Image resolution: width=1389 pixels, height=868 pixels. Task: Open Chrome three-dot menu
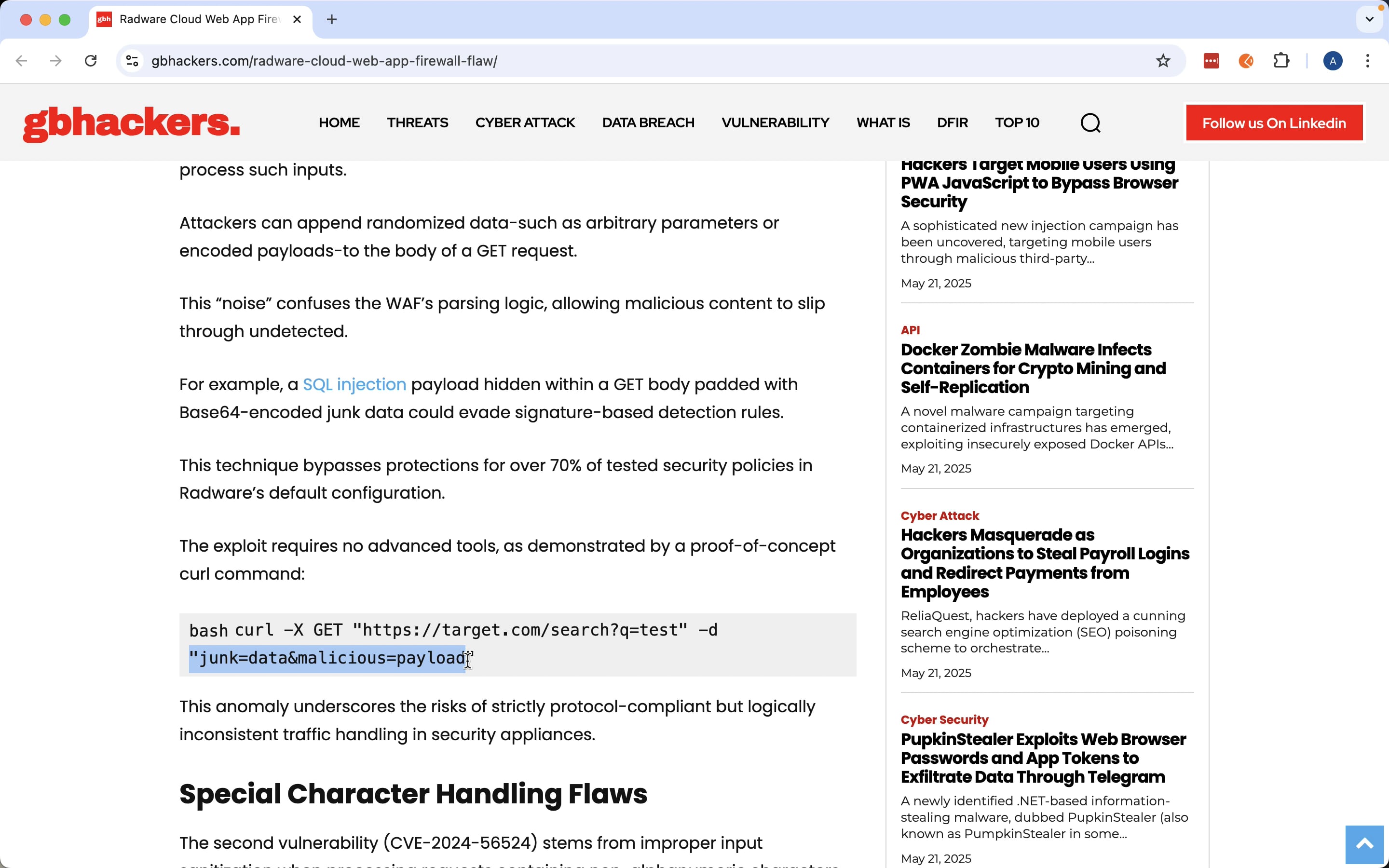(1368, 61)
